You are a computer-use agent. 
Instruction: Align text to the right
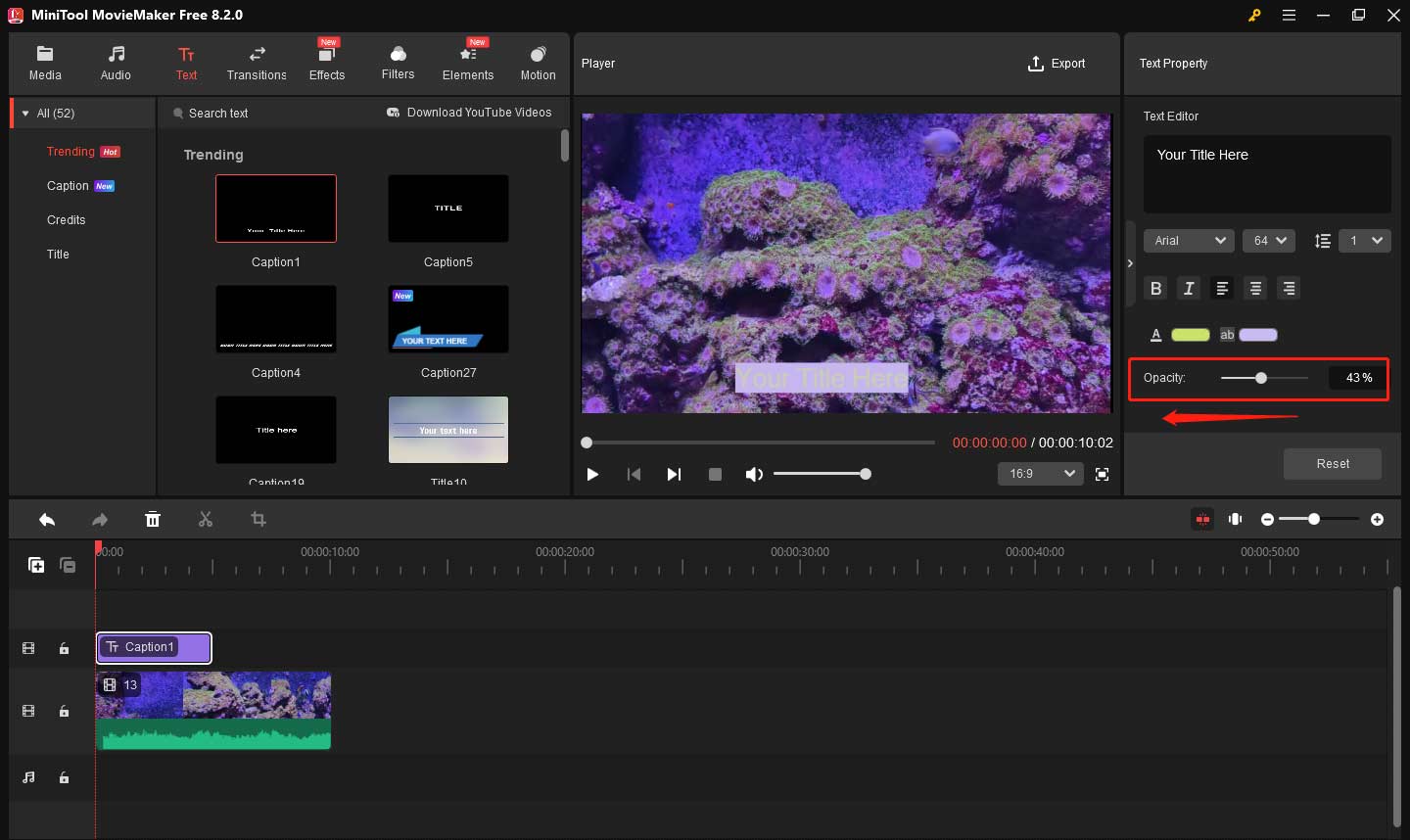pos(1289,288)
